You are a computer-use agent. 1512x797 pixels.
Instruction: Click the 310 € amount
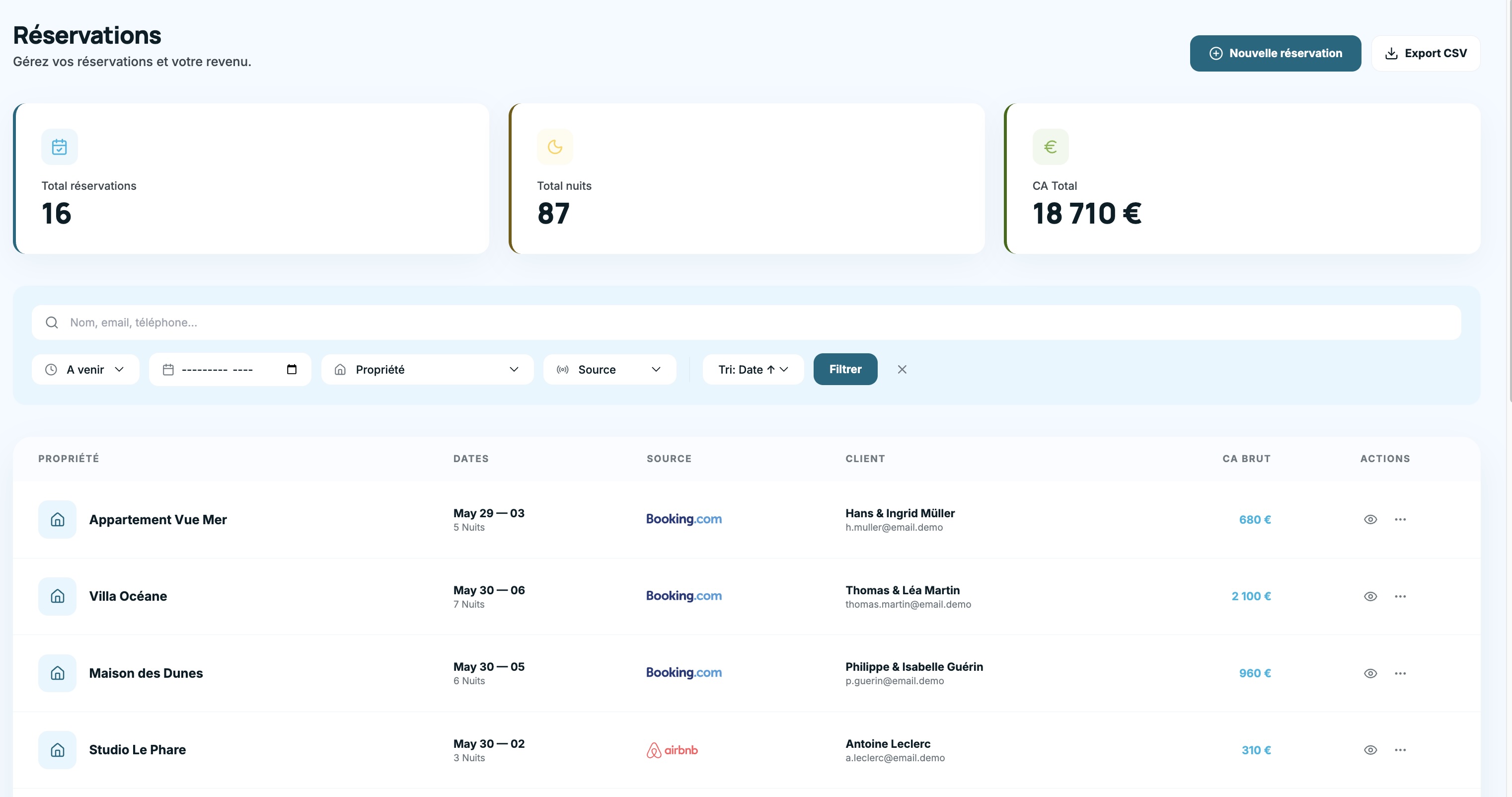(x=1256, y=751)
